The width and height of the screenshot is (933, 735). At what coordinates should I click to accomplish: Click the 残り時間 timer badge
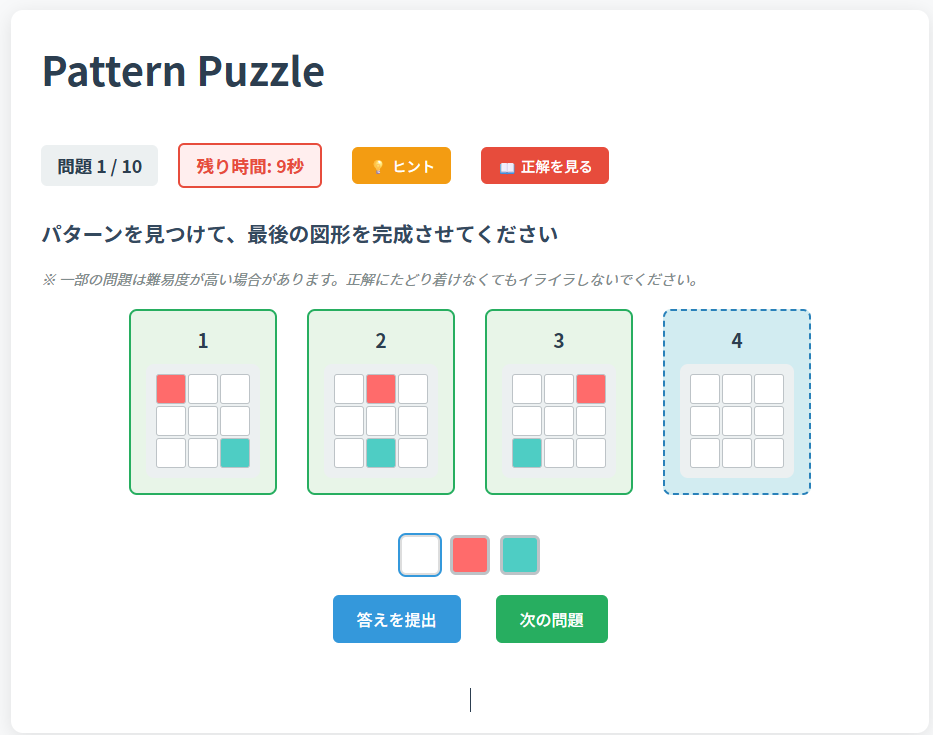[x=250, y=166]
